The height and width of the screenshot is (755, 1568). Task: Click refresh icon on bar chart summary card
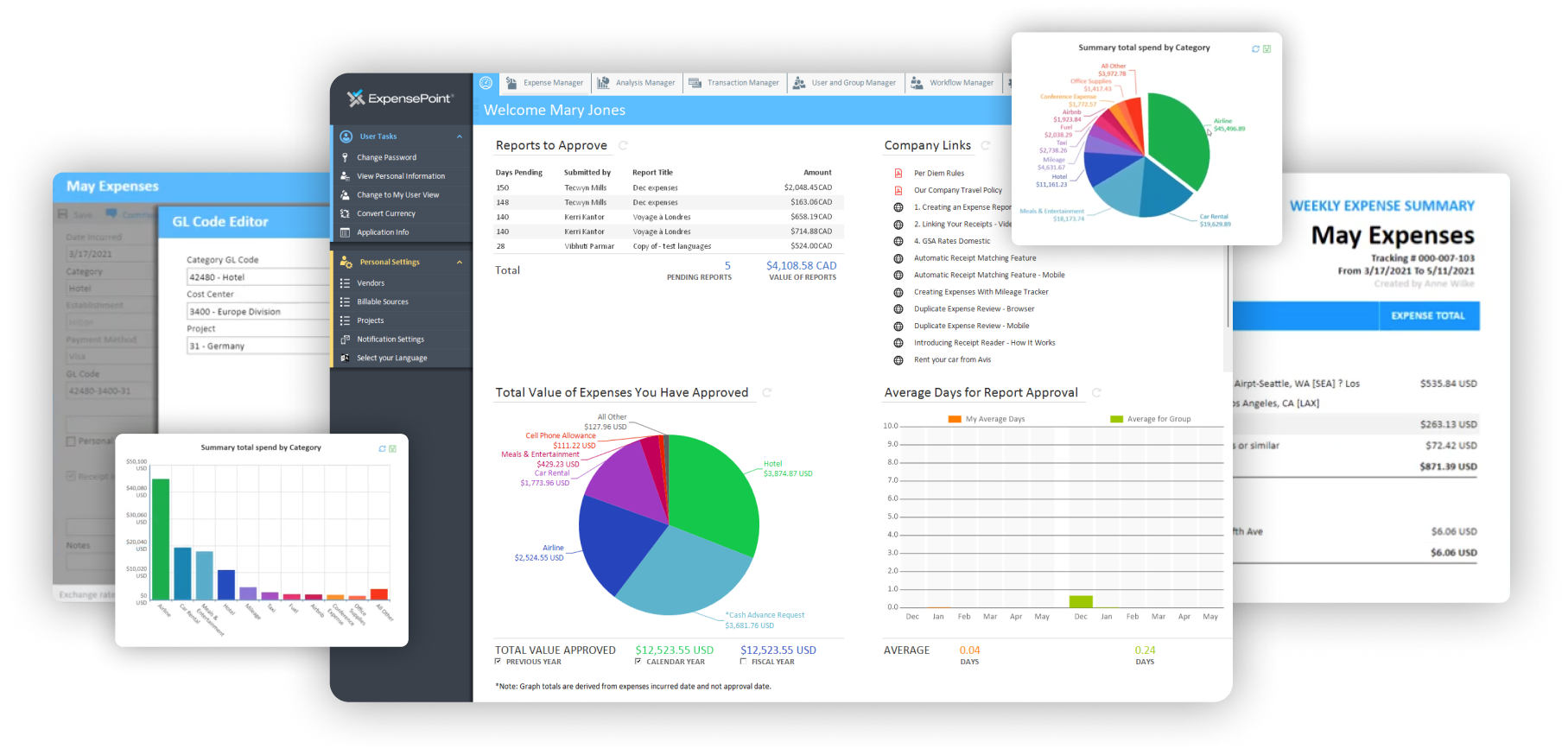[x=382, y=448]
